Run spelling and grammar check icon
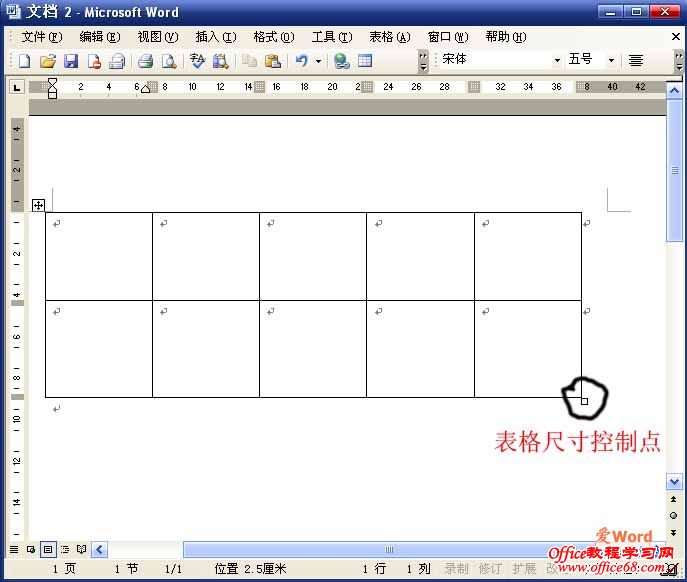Viewport: 687px width, 582px height. (x=197, y=61)
